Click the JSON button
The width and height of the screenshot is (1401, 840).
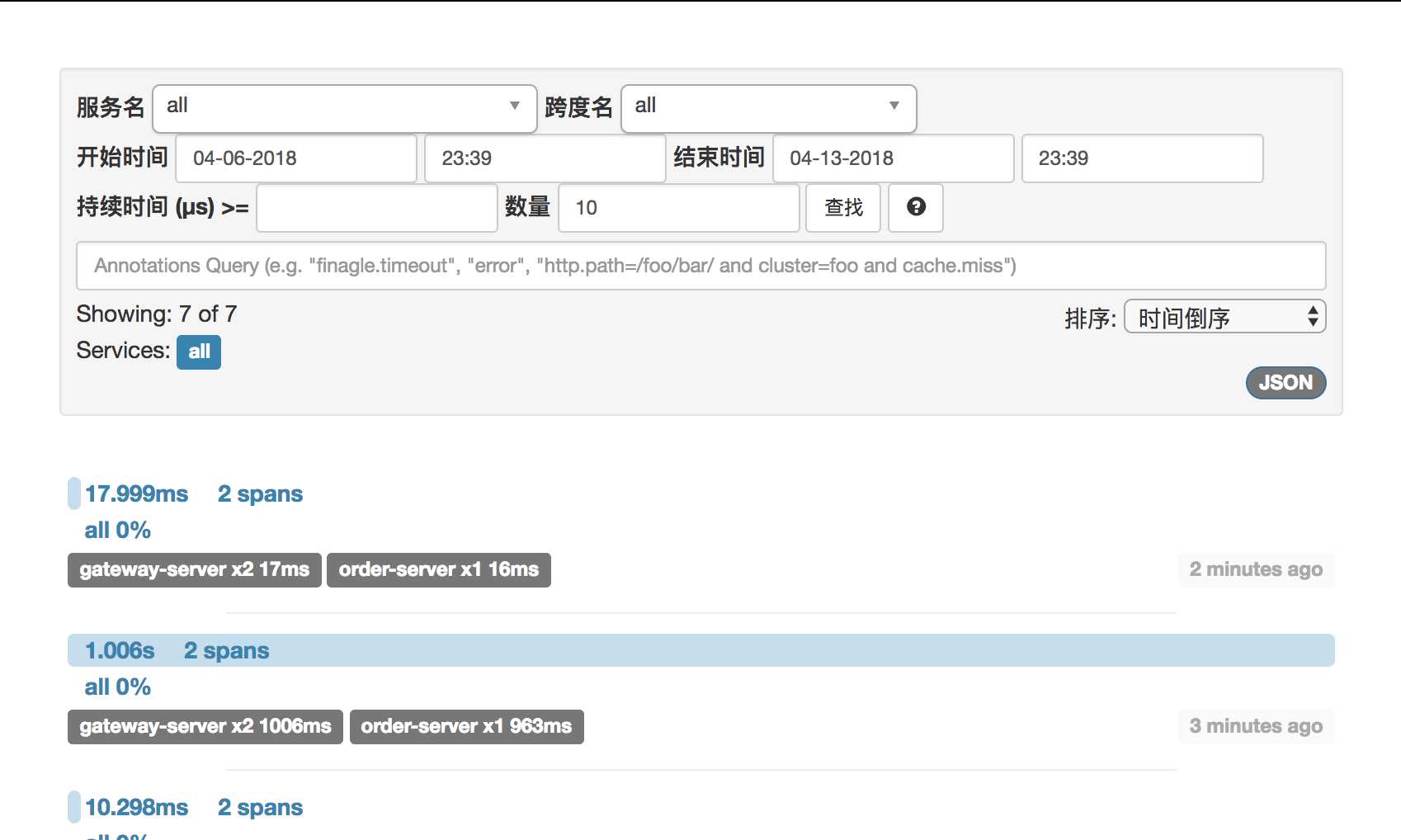point(1285,383)
